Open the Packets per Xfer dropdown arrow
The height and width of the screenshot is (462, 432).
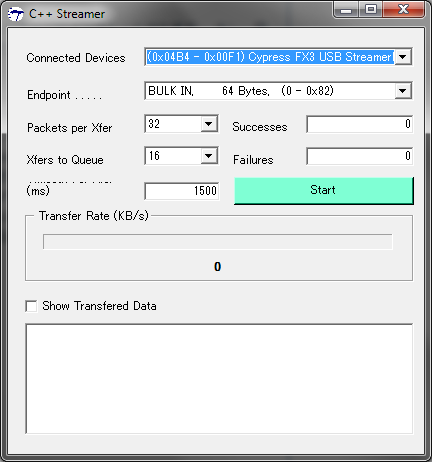click(x=209, y=124)
